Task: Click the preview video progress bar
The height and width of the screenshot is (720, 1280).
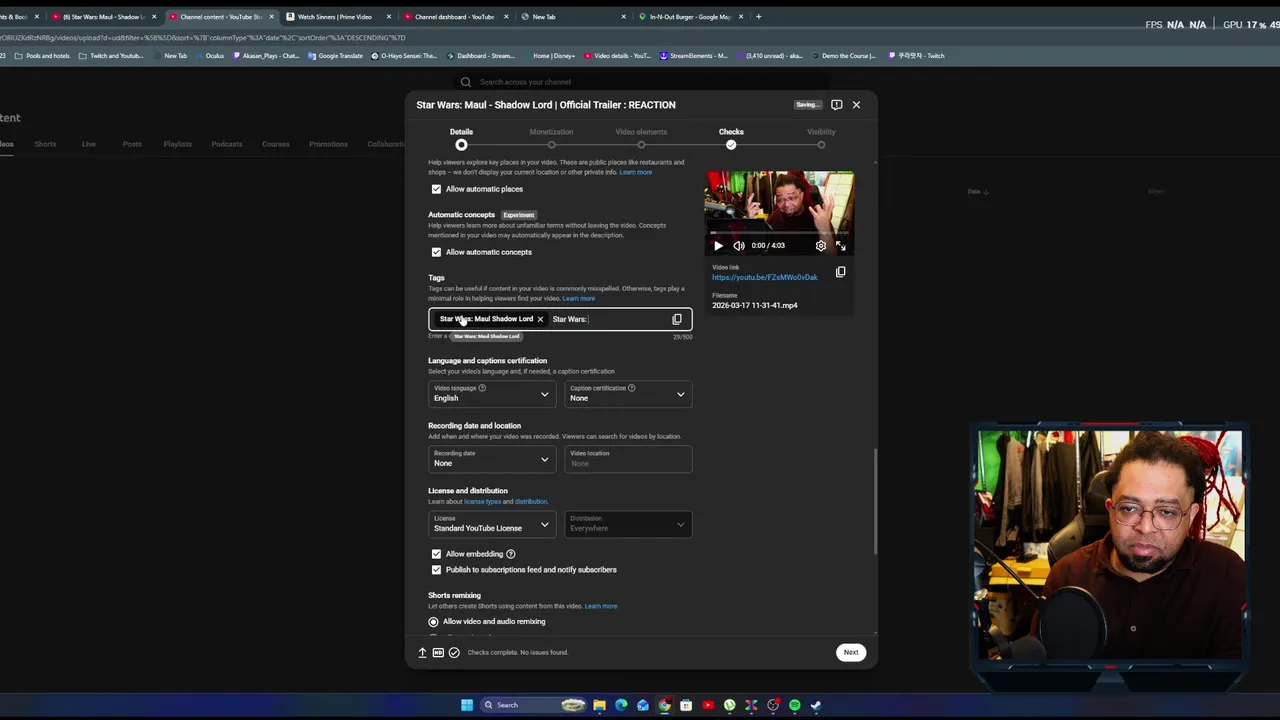Action: tap(779, 233)
